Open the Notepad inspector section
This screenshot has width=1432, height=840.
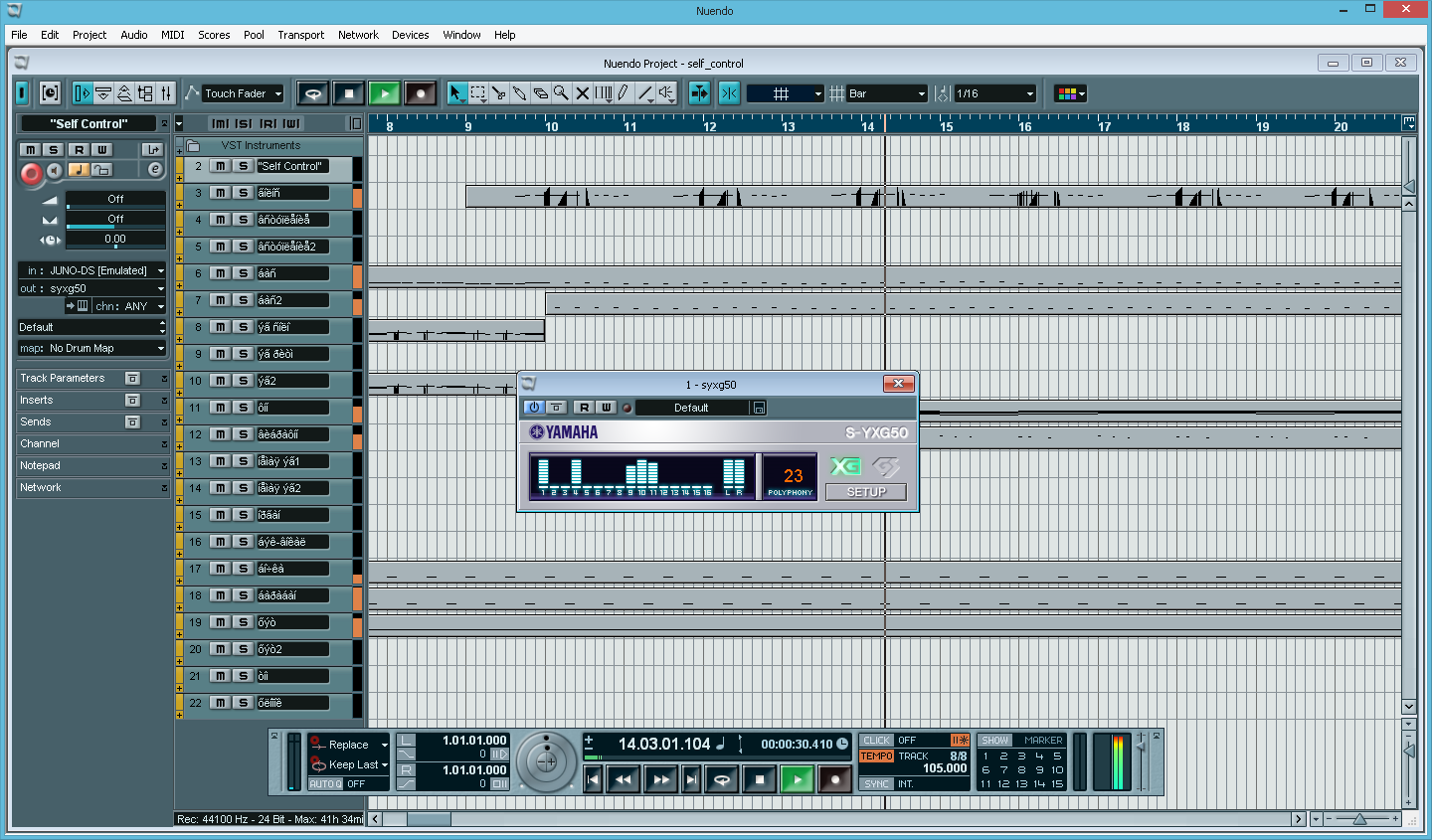pos(94,466)
